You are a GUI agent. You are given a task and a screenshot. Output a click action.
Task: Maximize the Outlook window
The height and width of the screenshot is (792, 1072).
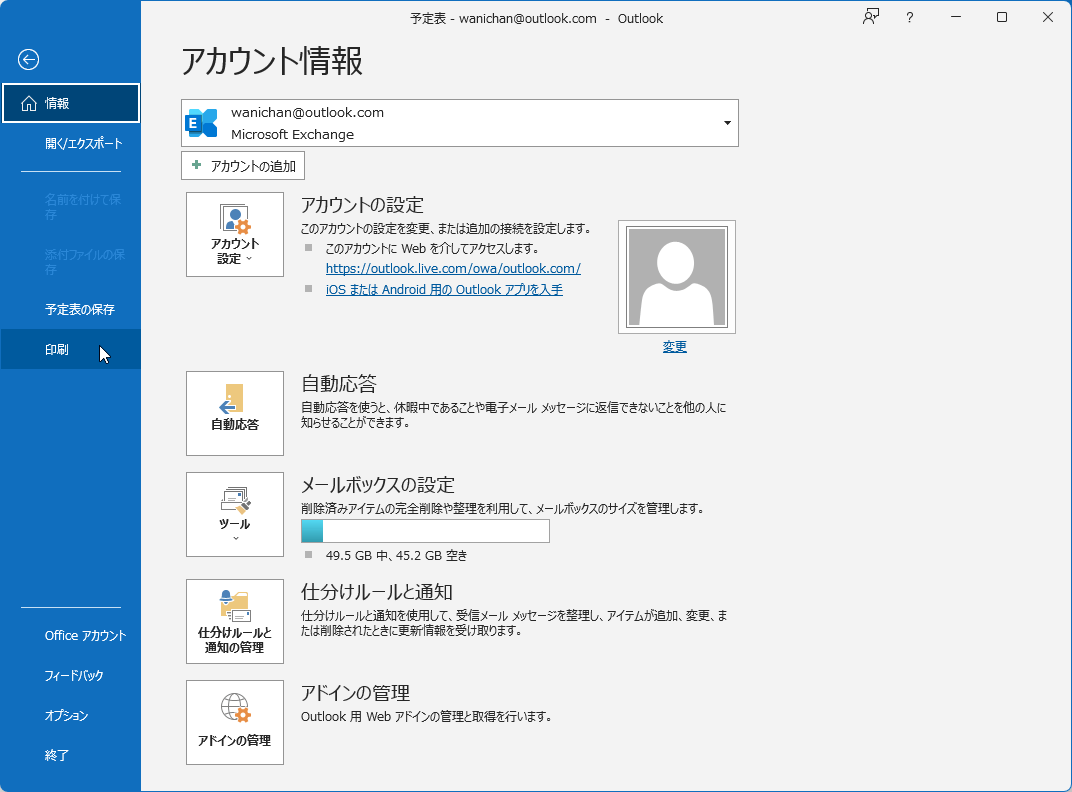click(x=1002, y=18)
